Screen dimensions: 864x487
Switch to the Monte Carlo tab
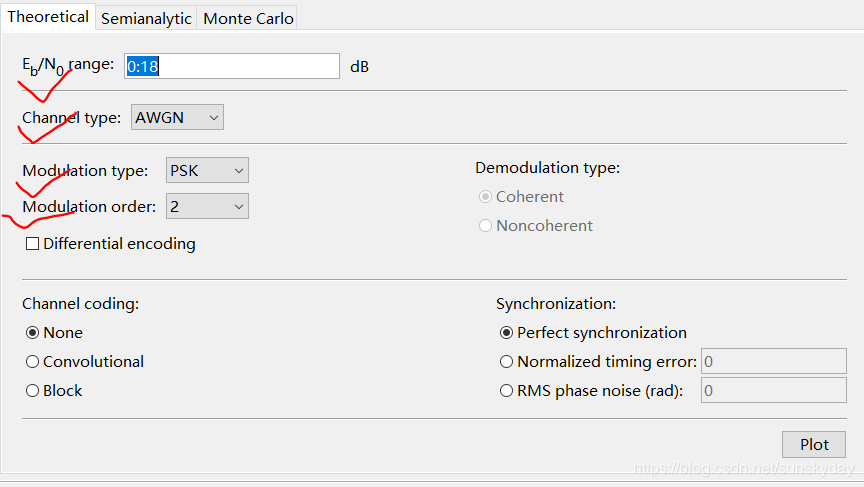coord(248,18)
